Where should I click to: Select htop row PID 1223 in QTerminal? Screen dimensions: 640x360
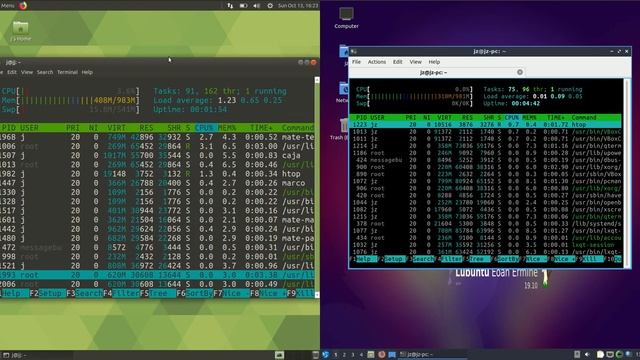pyautogui.click(x=486, y=124)
